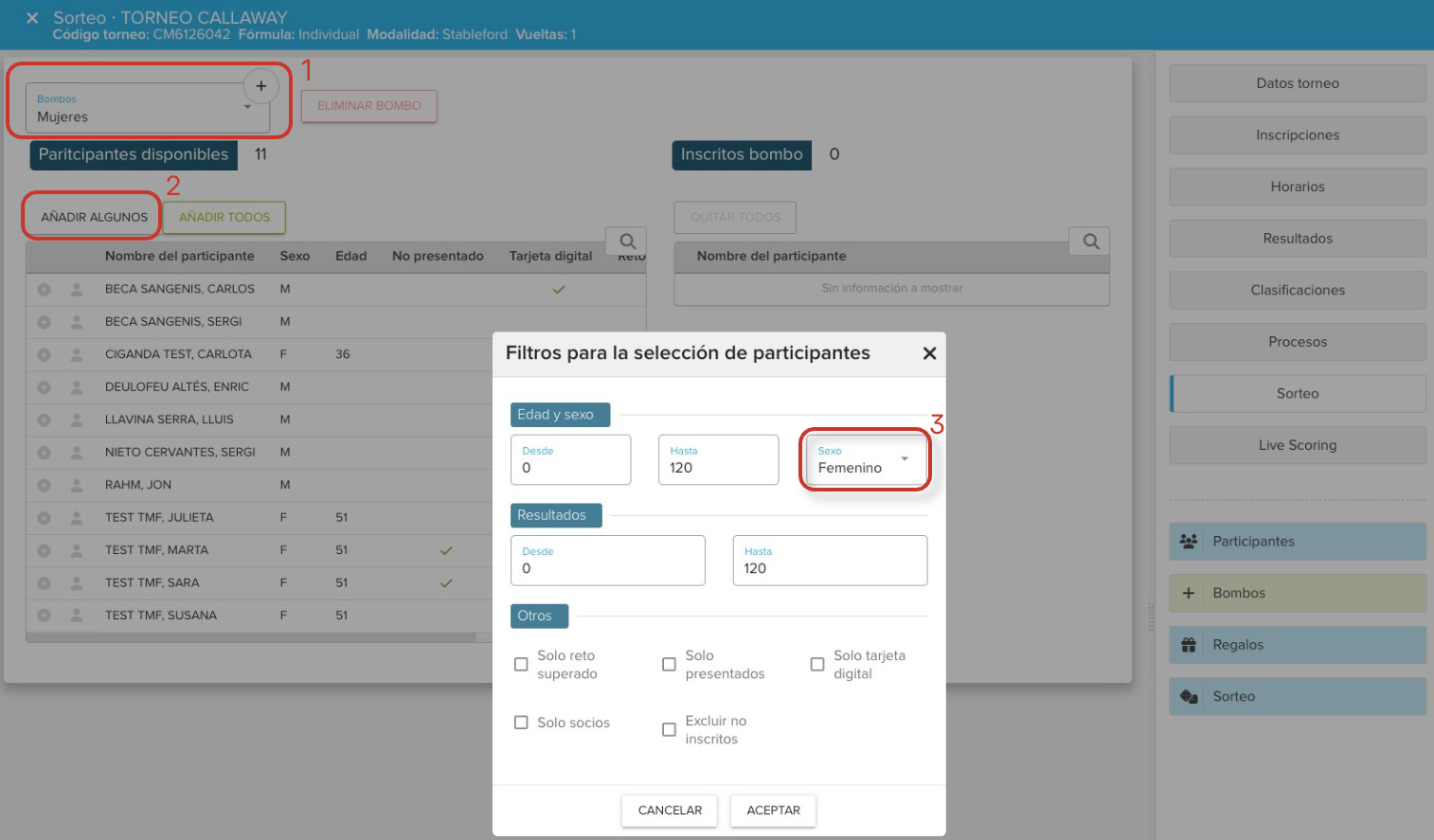Tick the Solo socios checkbox
Image resolution: width=1434 pixels, height=840 pixels.
click(x=521, y=723)
